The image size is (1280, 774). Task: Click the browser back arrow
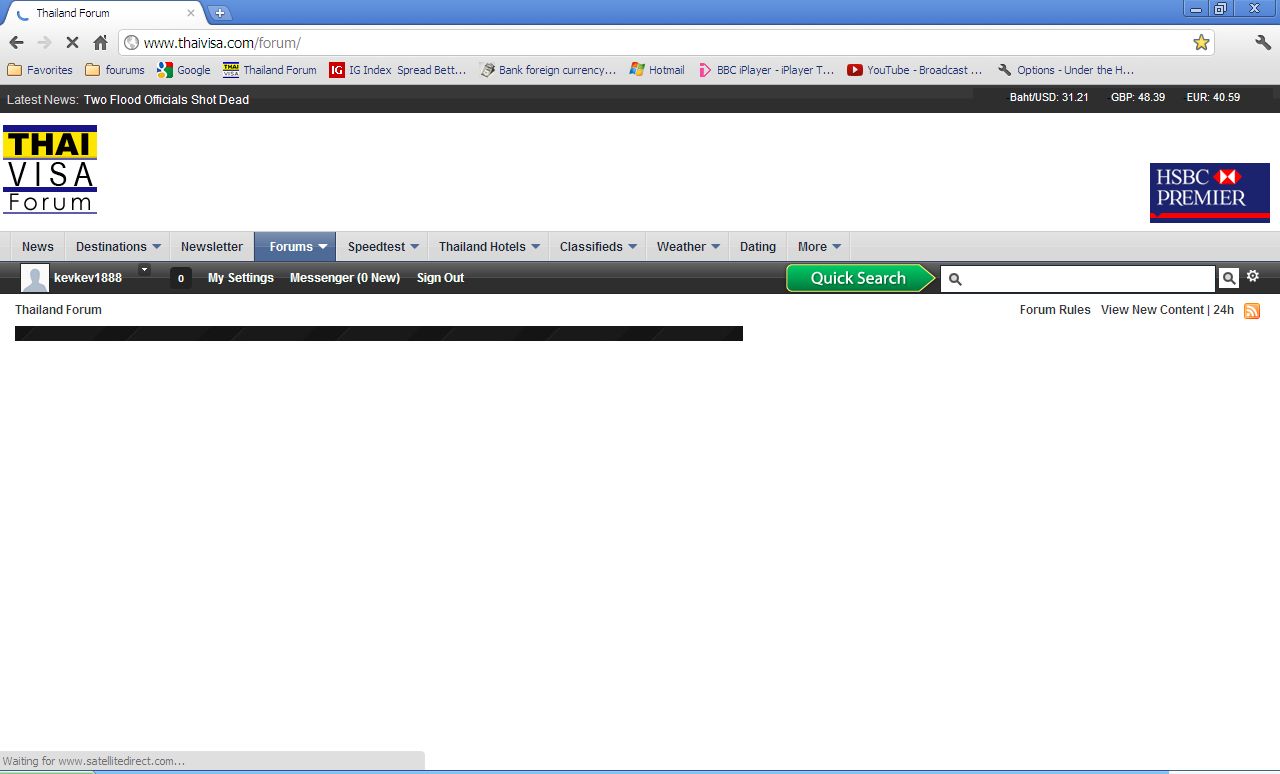16,42
